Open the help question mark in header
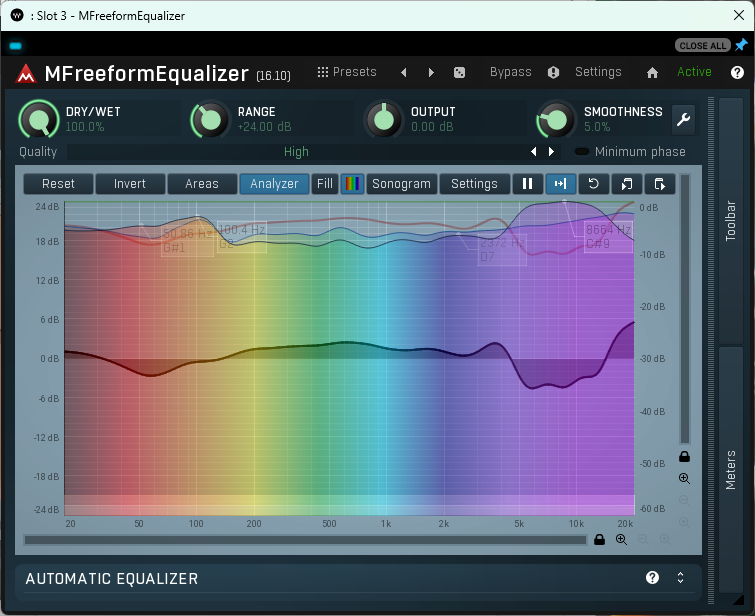755x616 pixels. 737,72
